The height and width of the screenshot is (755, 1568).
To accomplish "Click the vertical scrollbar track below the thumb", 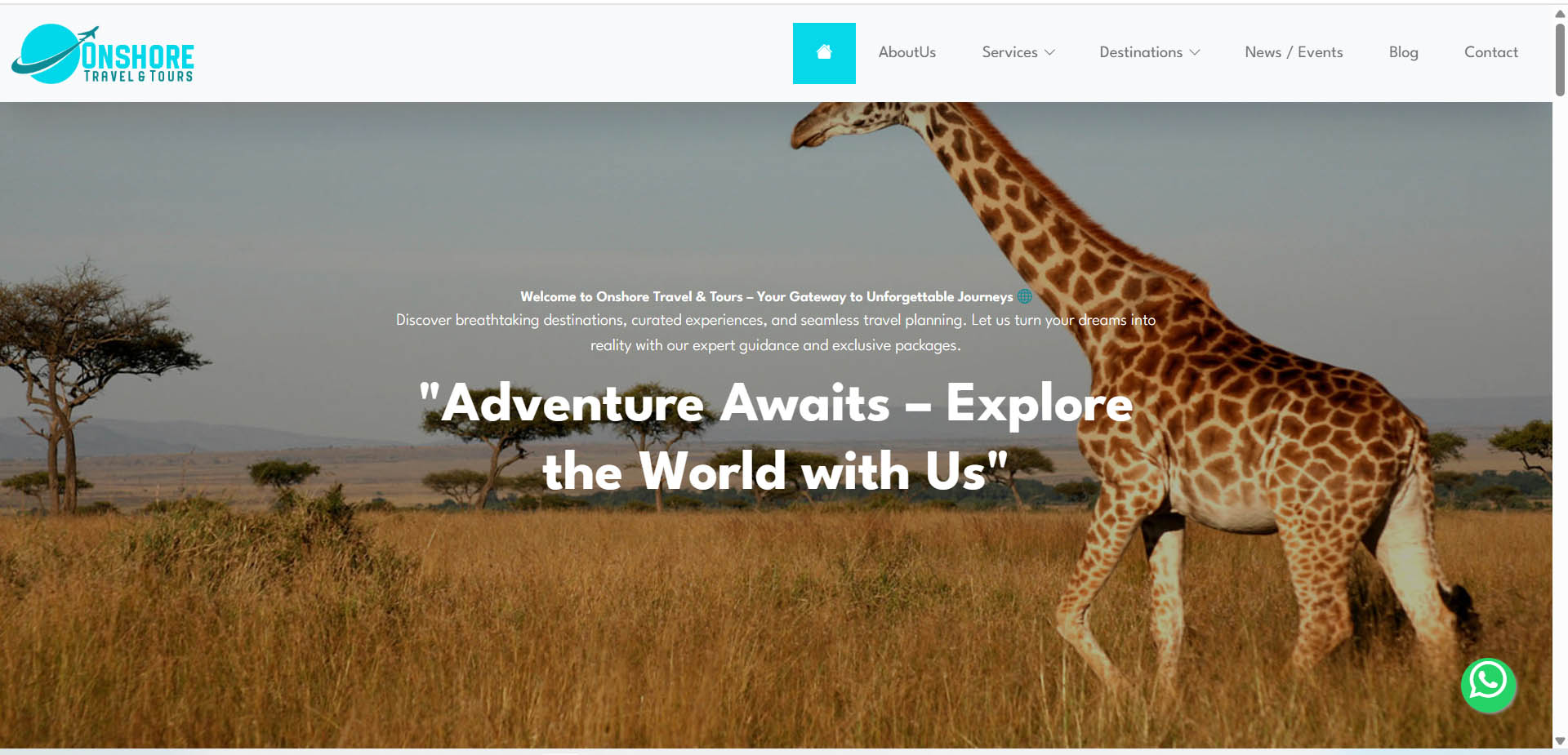I will pos(1560,416).
